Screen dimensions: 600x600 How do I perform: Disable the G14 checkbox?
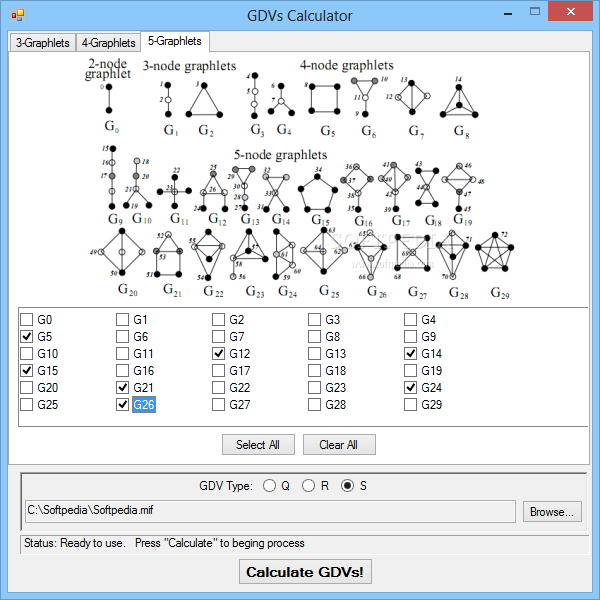click(411, 354)
